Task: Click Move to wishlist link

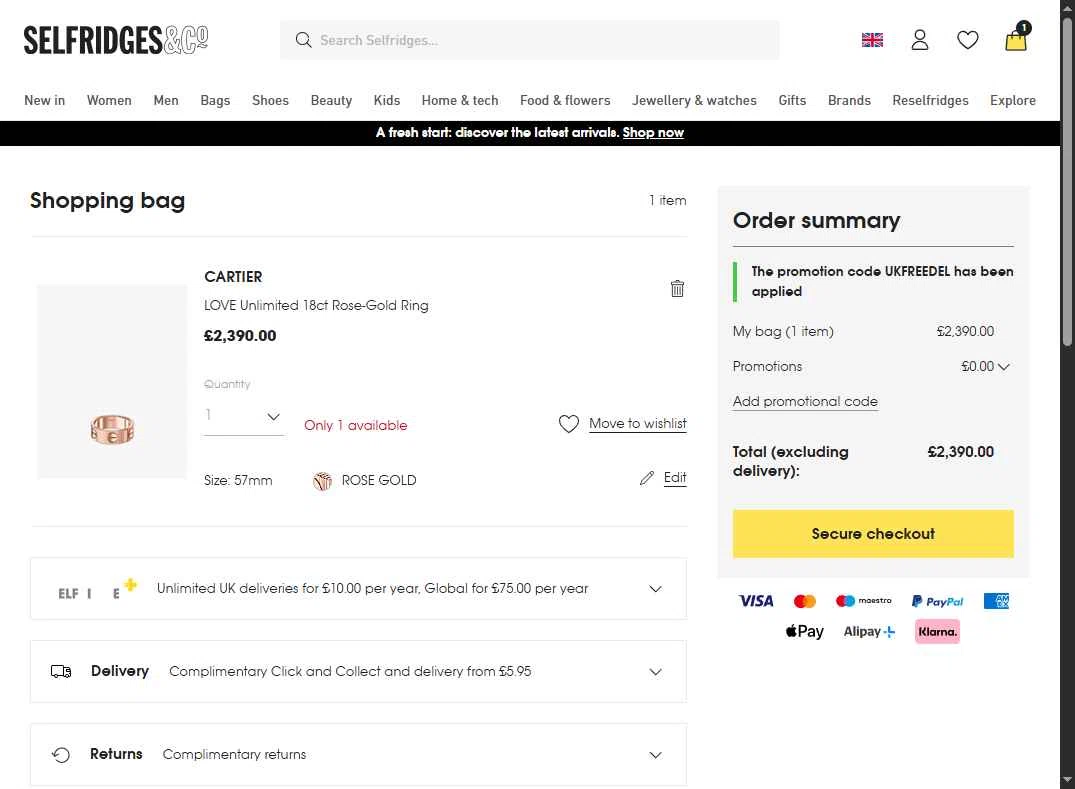Action: point(638,424)
